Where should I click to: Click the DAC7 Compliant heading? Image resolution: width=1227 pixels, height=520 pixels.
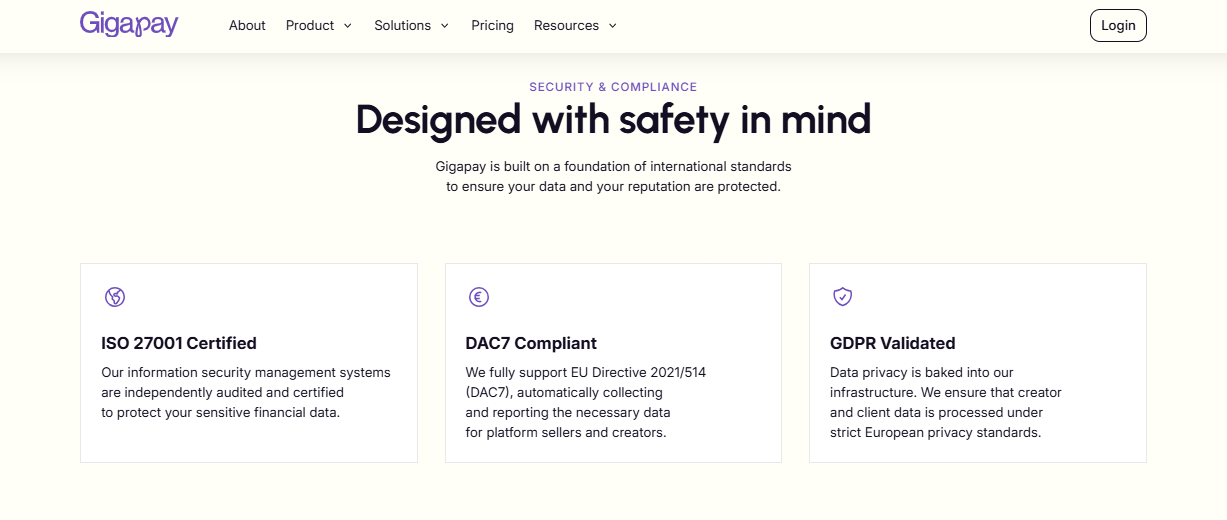coord(531,343)
